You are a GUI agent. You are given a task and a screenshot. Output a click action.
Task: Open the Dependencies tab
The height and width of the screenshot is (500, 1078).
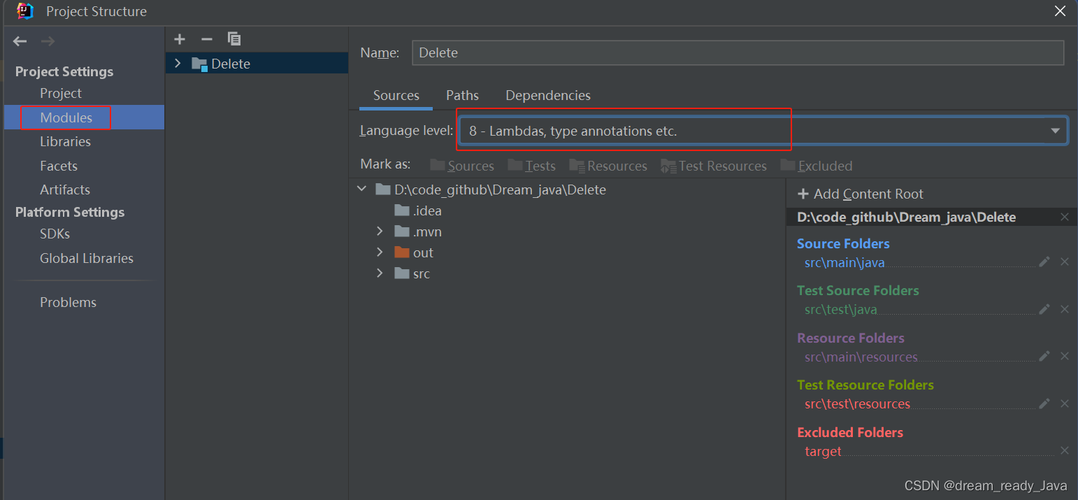click(x=548, y=95)
